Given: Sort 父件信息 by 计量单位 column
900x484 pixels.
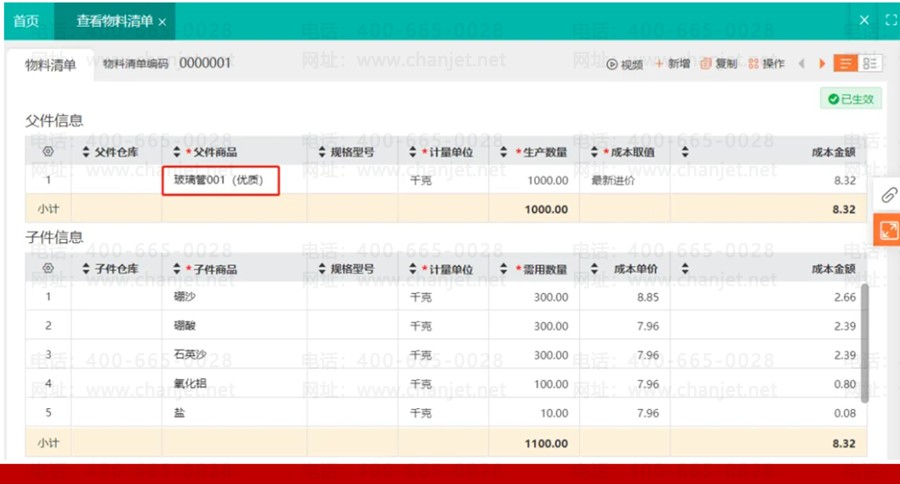Looking at the screenshot, I should coord(413,152).
